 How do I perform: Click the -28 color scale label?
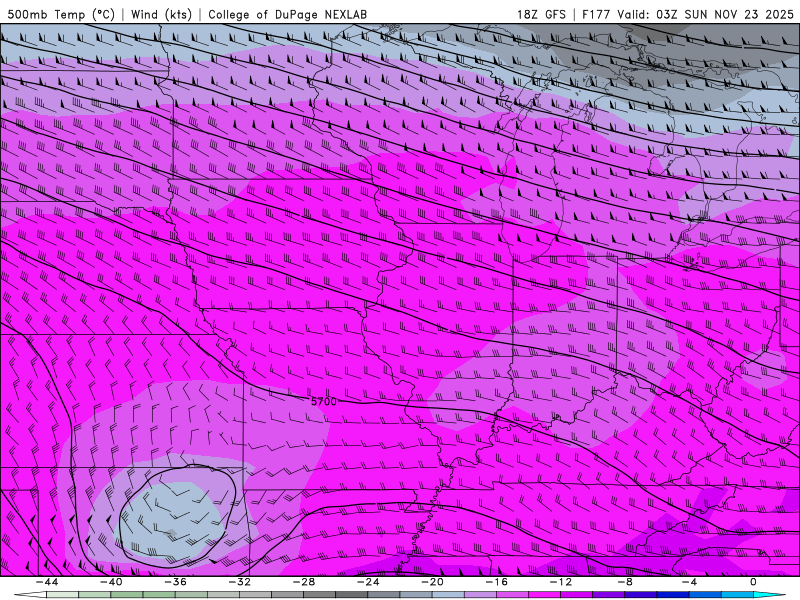(304, 582)
